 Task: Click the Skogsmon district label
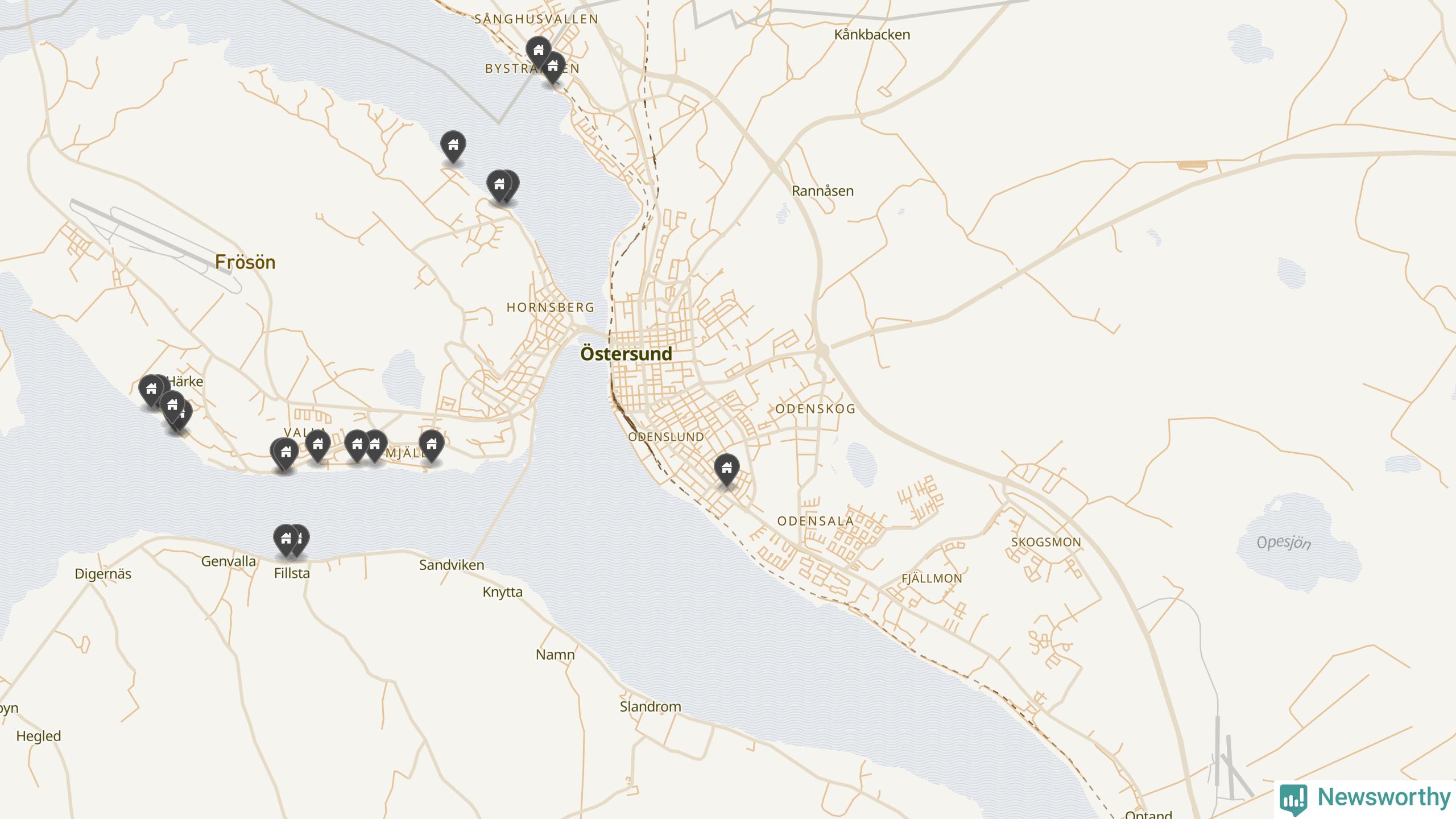click(1046, 542)
